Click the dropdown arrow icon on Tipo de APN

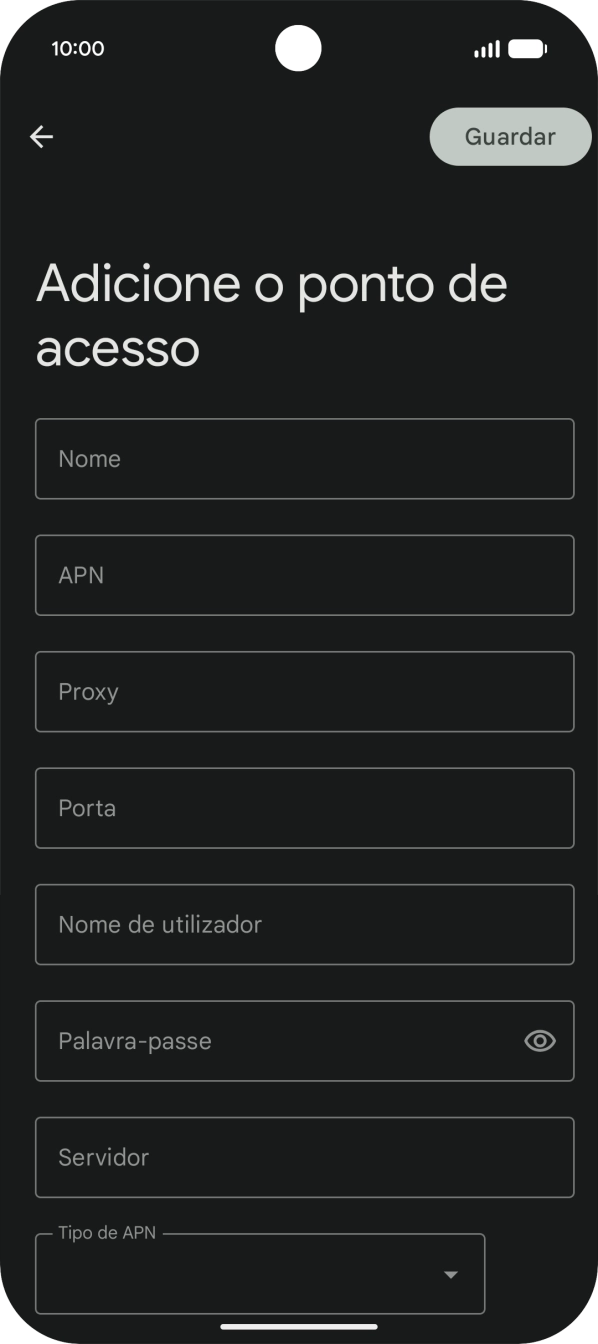(451, 1274)
